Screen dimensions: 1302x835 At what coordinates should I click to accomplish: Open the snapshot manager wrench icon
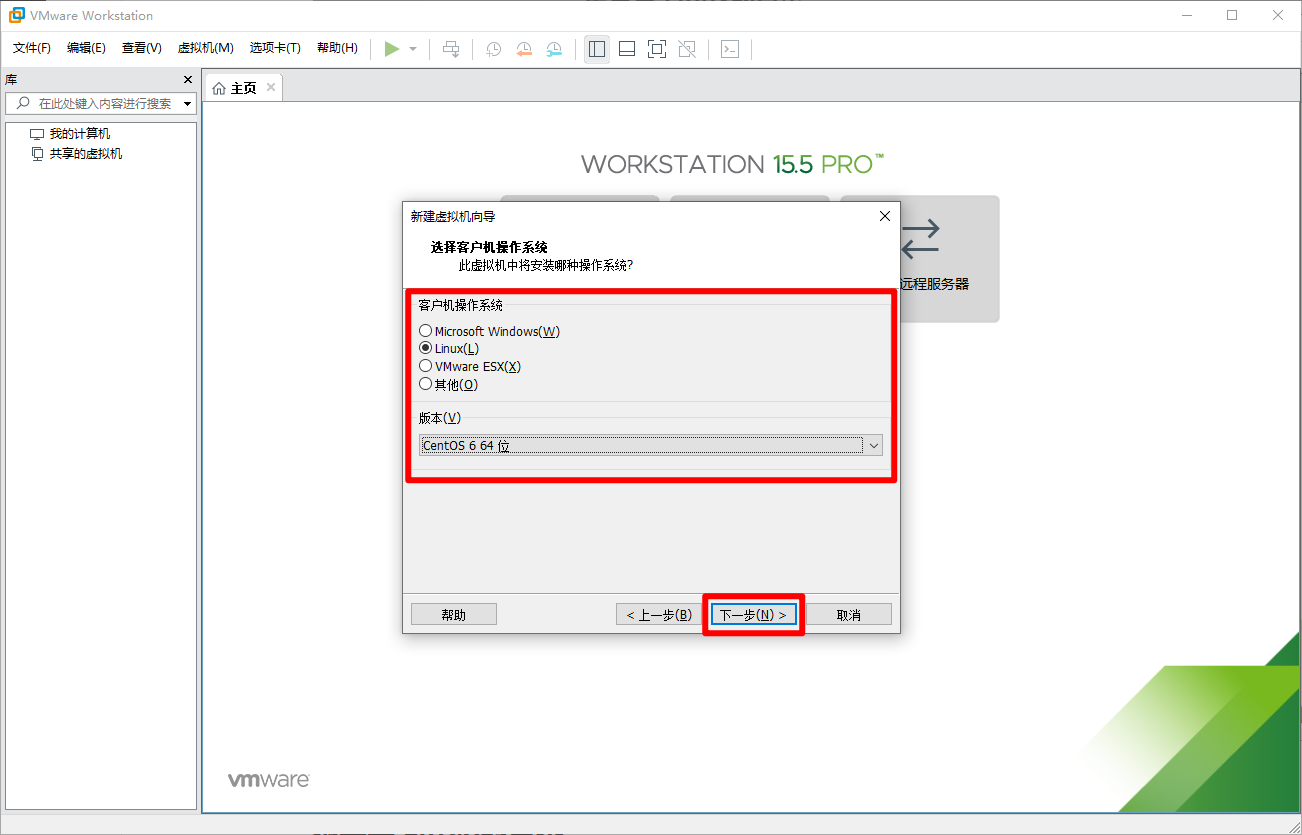point(554,49)
